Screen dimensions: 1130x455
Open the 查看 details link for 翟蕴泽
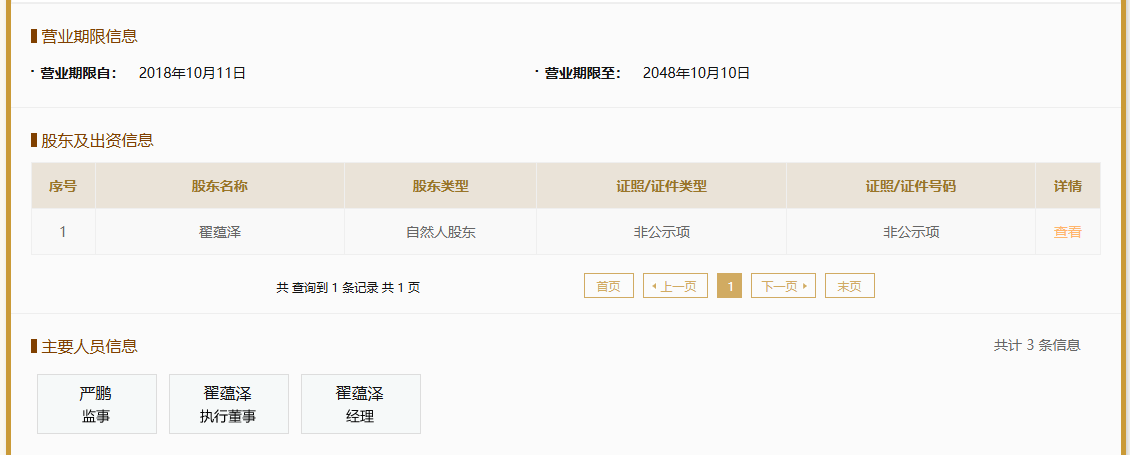coord(1067,232)
